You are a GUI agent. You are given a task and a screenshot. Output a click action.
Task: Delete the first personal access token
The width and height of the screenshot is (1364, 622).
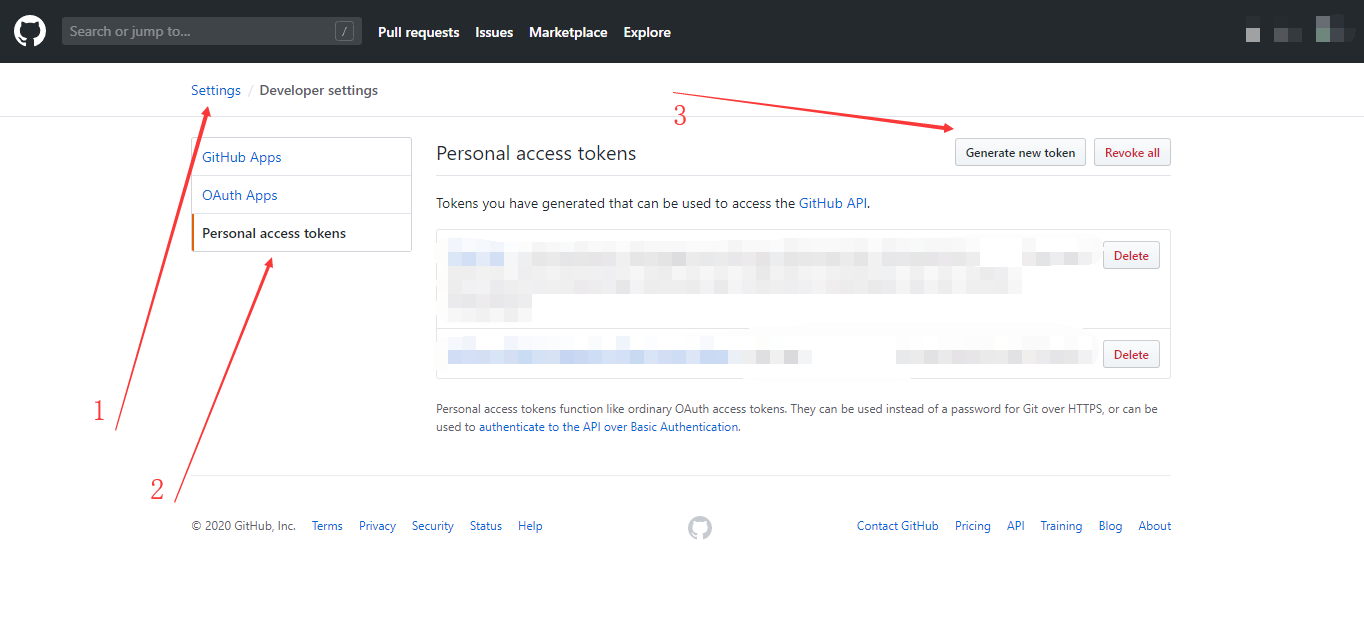point(1131,255)
